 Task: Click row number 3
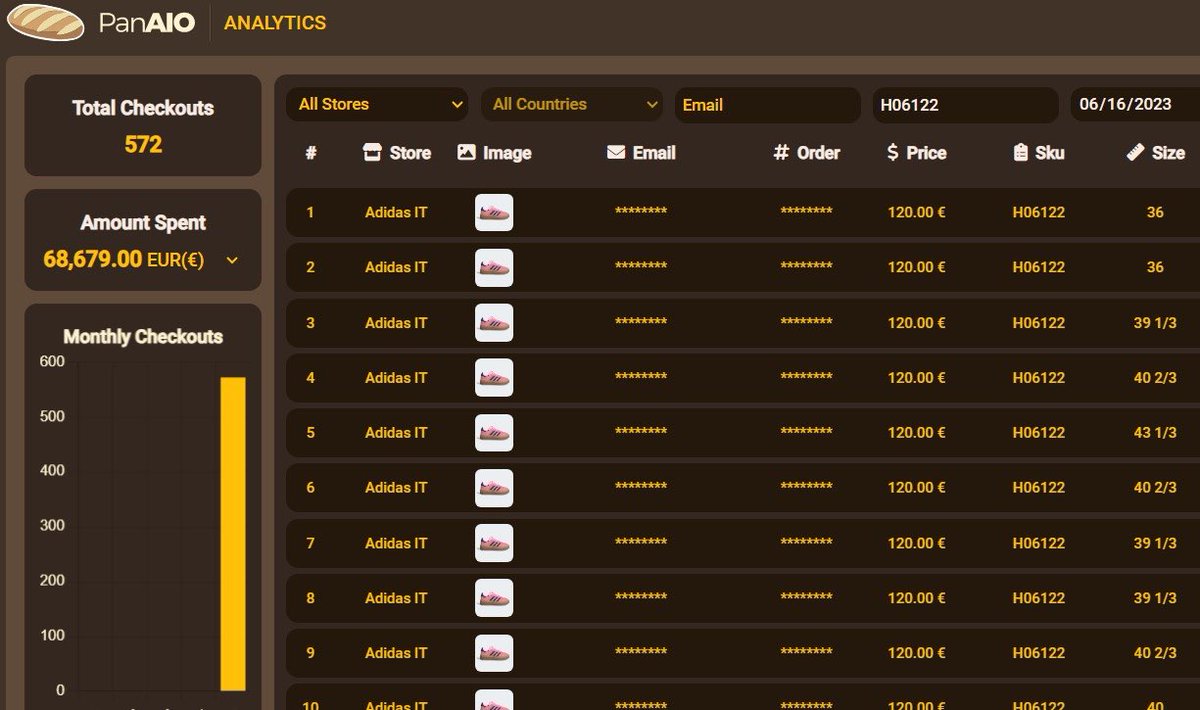tap(310, 323)
